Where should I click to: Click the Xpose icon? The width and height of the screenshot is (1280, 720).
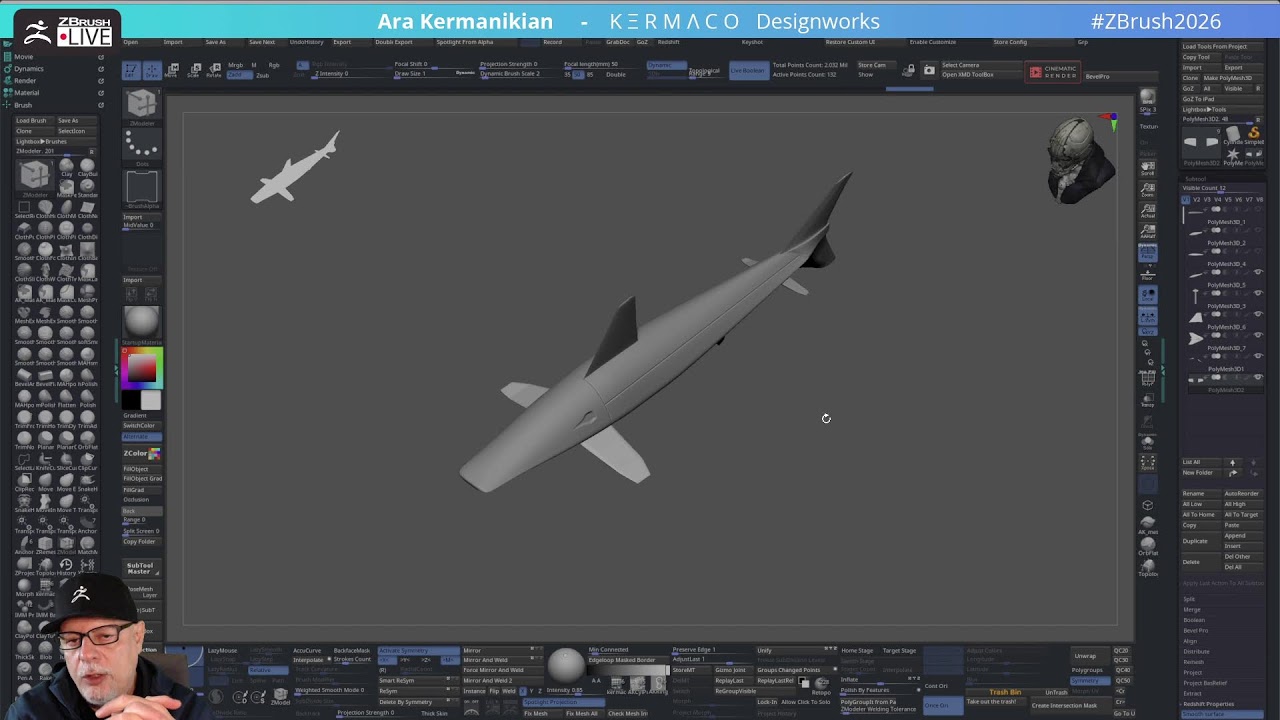coord(1148,463)
